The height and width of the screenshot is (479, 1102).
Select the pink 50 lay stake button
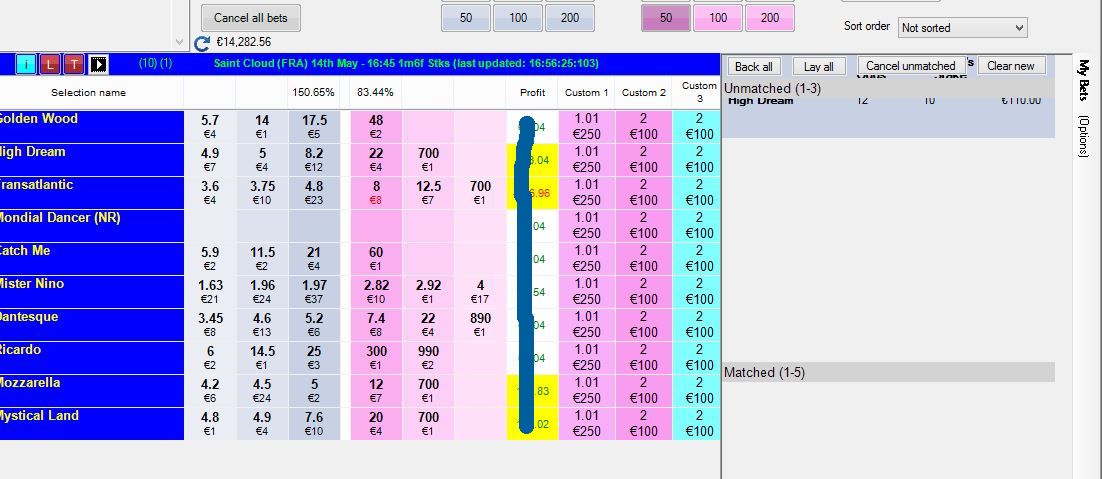pos(666,18)
